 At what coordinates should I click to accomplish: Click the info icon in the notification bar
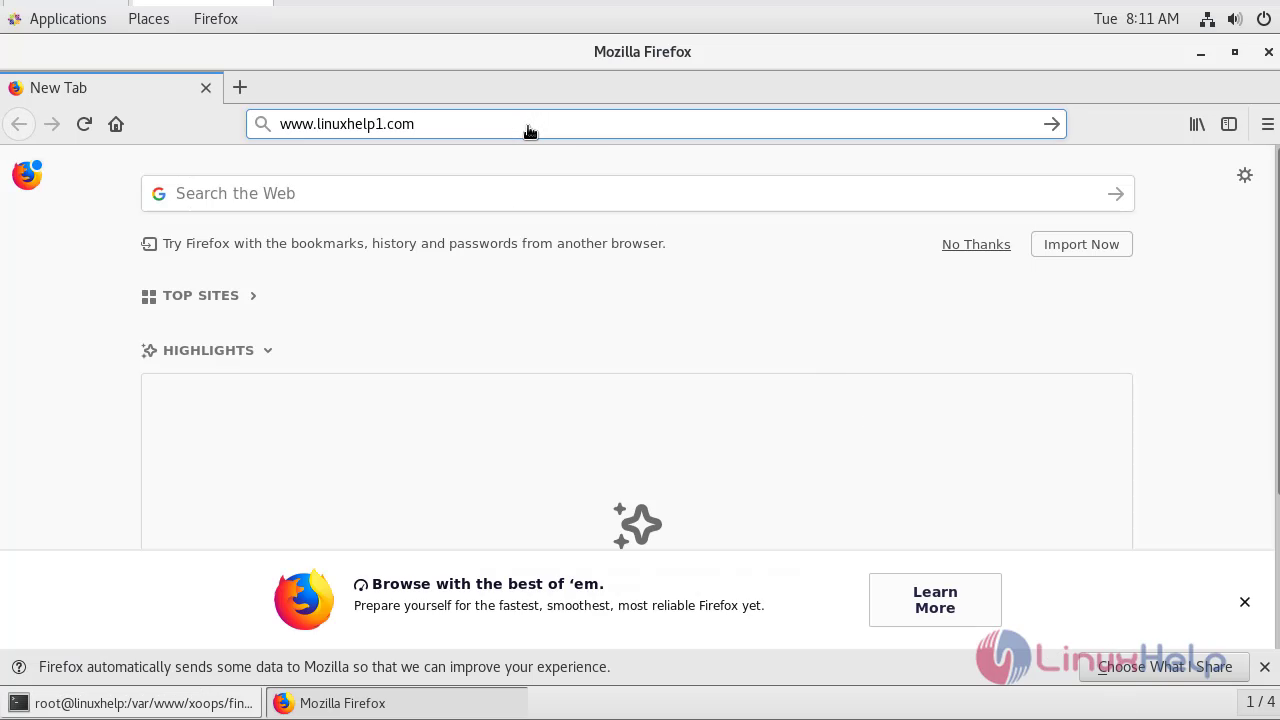click(x=18, y=667)
